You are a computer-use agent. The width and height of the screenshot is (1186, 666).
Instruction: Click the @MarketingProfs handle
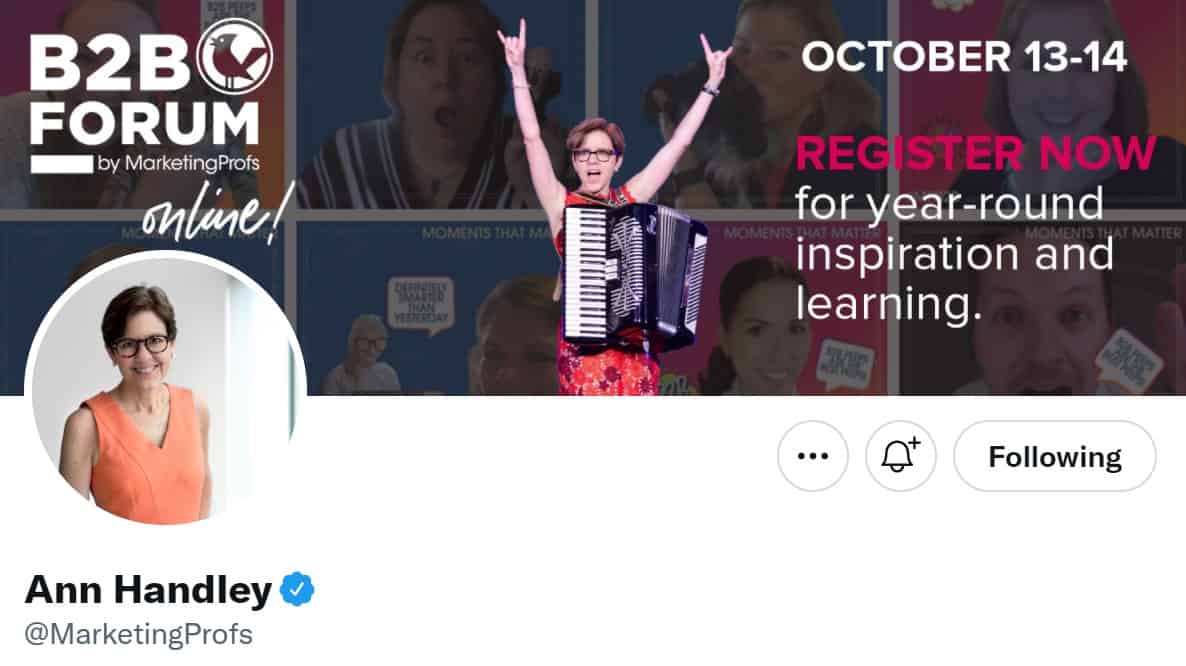click(139, 634)
